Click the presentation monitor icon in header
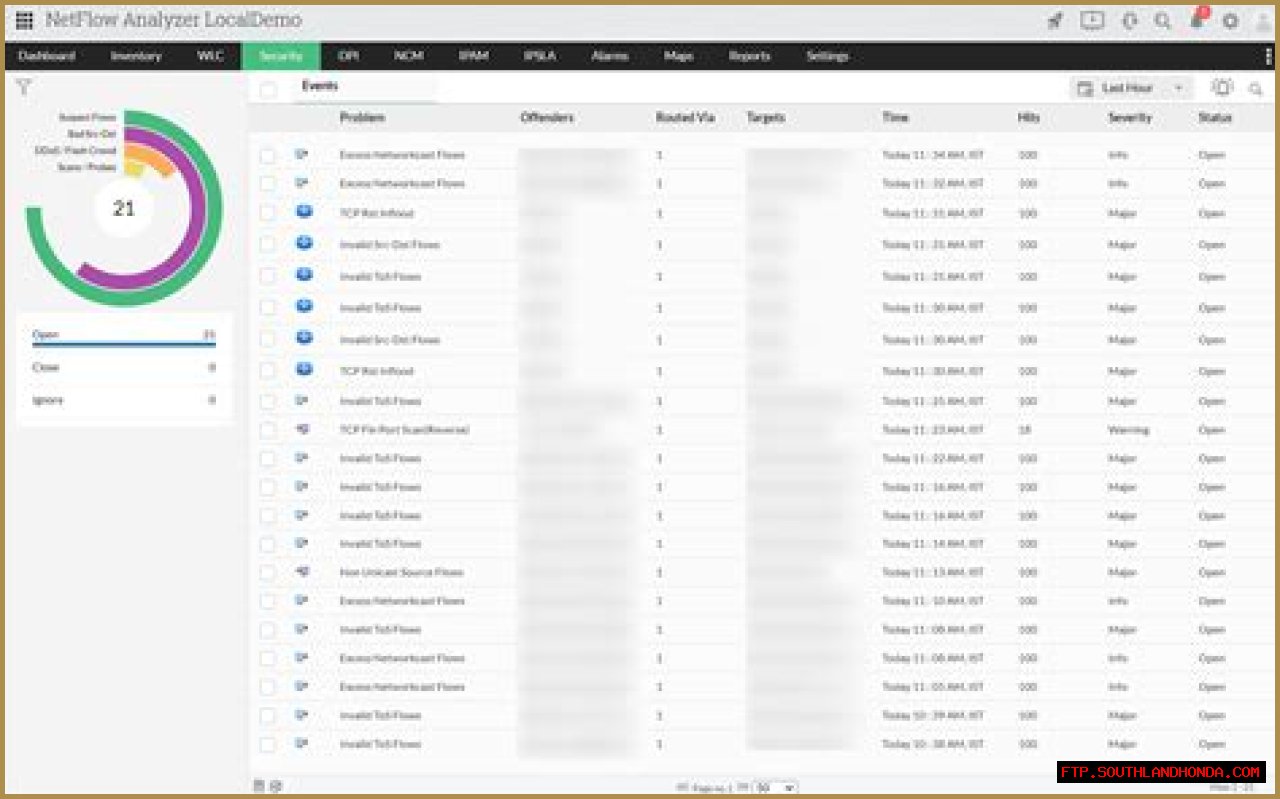Viewport: 1280px width, 799px height. pyautogui.click(x=1092, y=21)
